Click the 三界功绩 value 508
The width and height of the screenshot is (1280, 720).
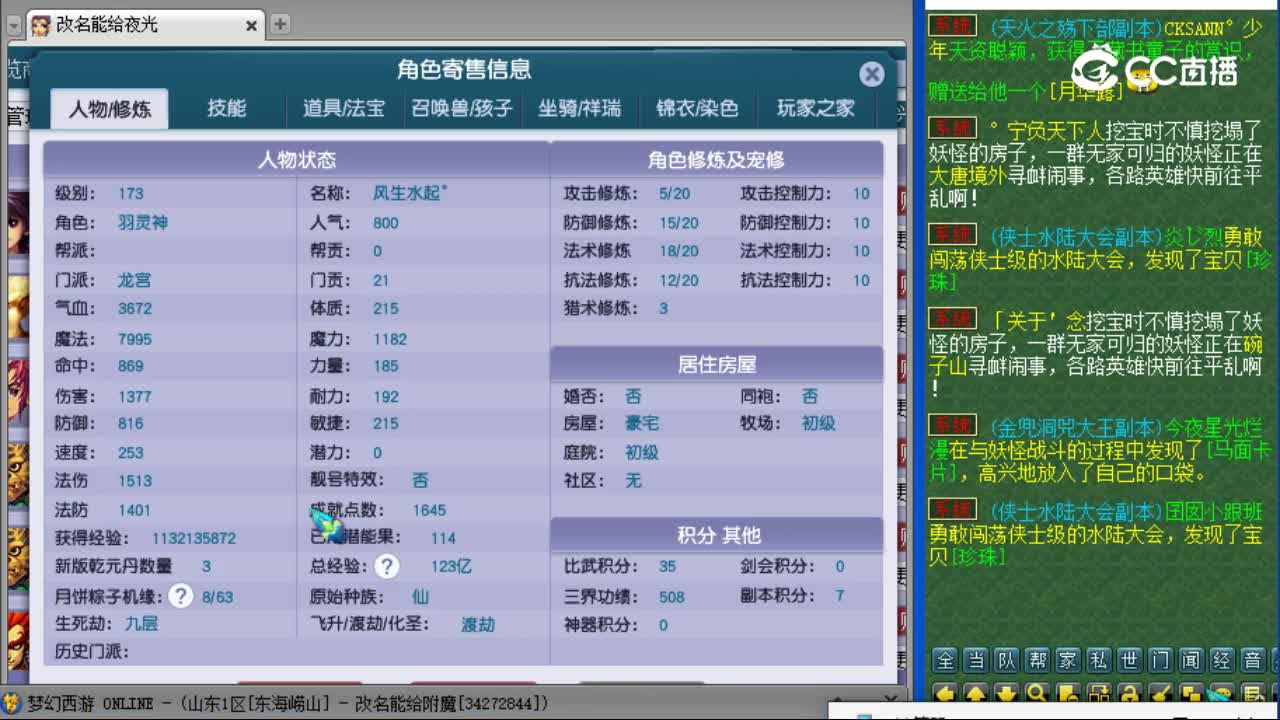(x=672, y=597)
